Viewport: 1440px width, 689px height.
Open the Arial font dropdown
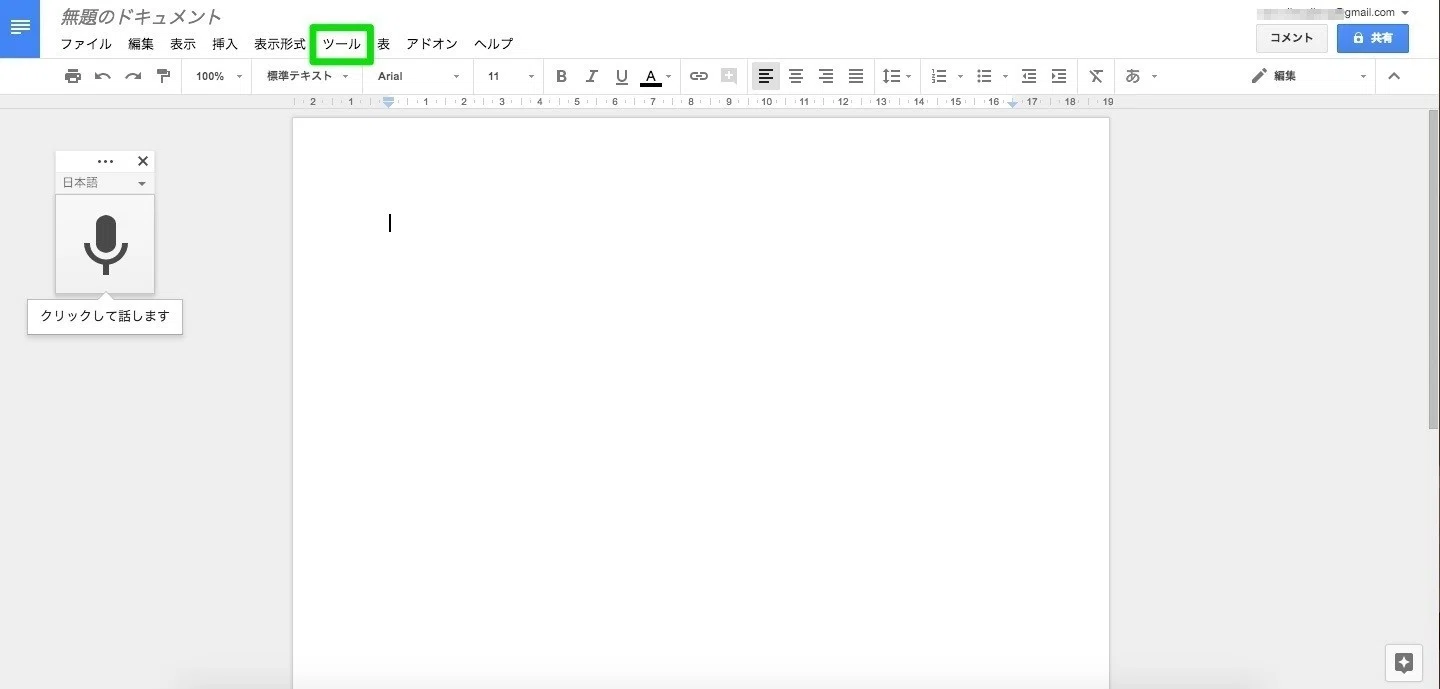coord(418,76)
